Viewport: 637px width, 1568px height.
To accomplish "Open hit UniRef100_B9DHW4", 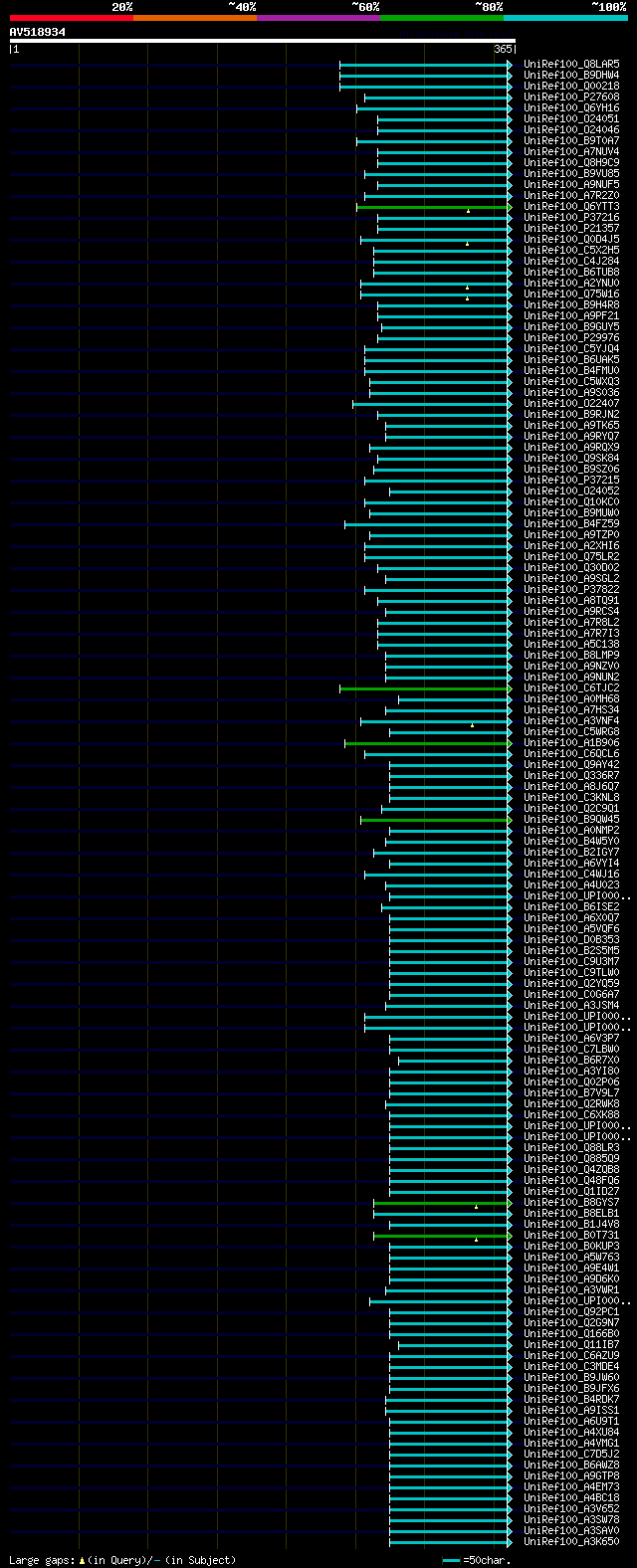I will point(571,75).
